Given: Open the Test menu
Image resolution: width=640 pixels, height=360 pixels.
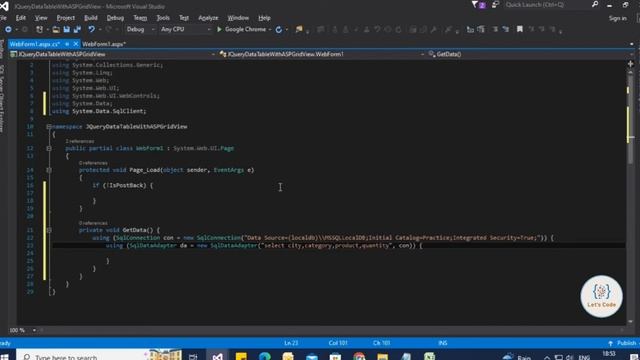Looking at the screenshot, I should click(184, 18).
